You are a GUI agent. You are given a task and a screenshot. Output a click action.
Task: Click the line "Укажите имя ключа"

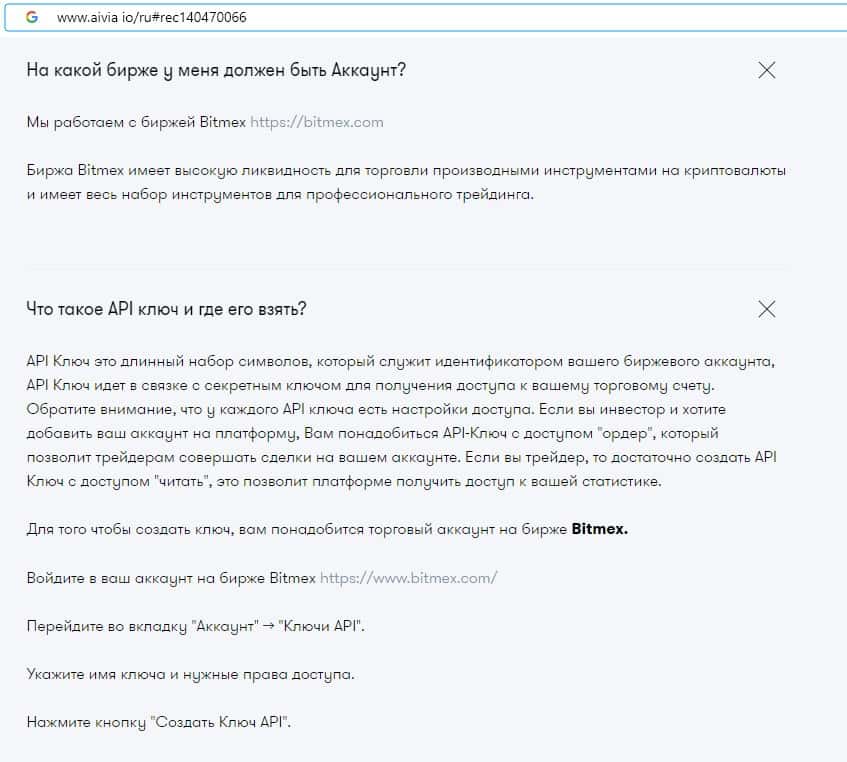(190, 674)
